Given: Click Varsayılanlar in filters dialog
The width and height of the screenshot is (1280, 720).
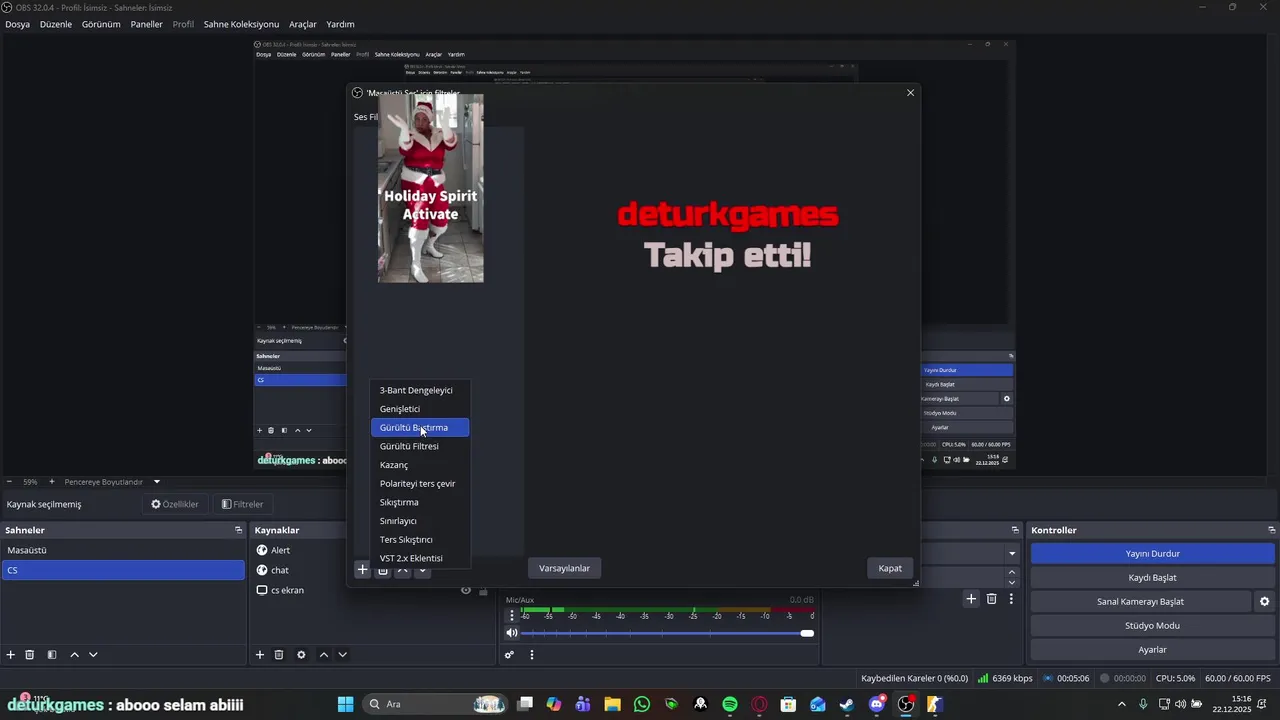Looking at the screenshot, I should pyautogui.click(x=564, y=568).
